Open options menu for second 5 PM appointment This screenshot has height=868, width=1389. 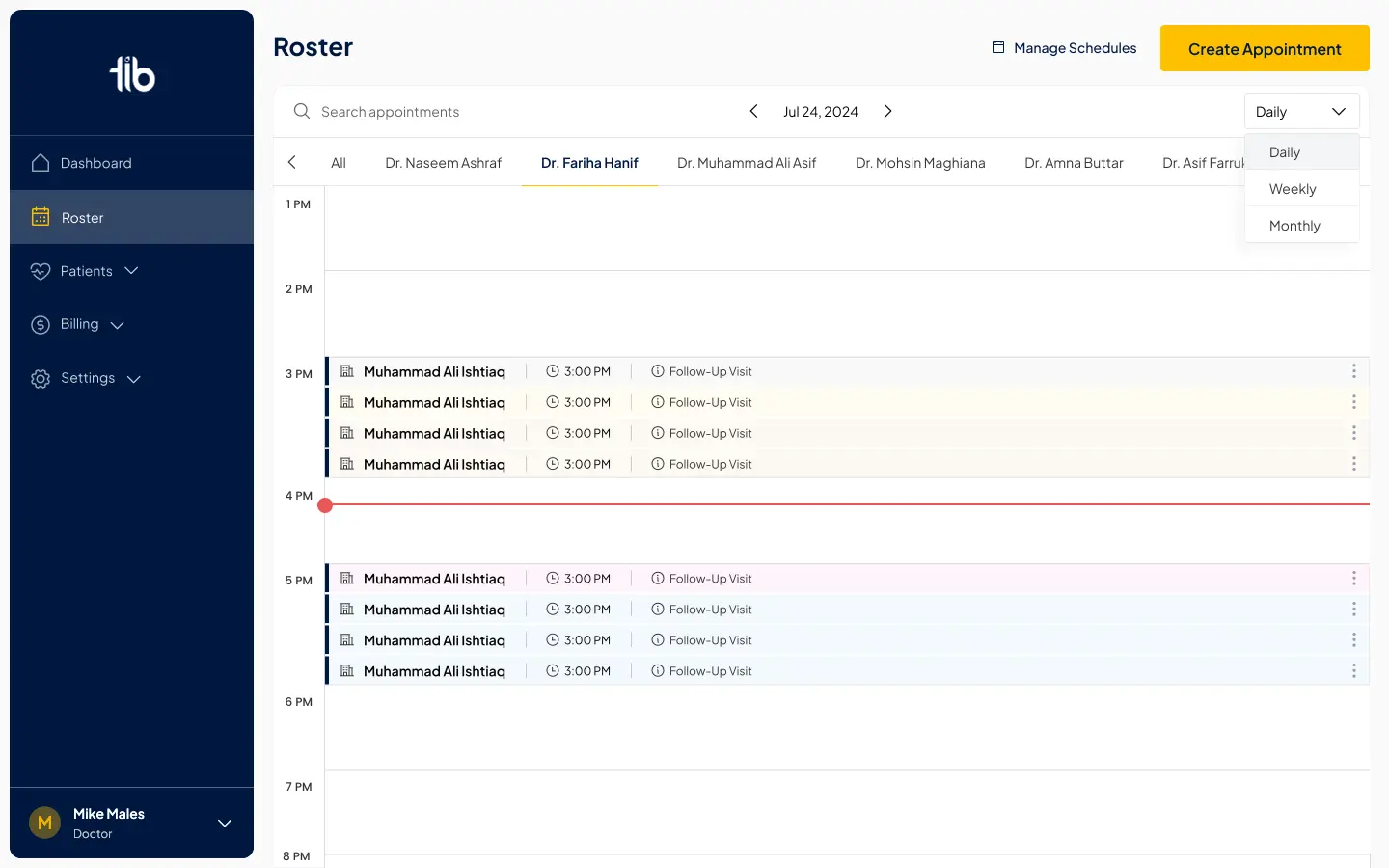tap(1354, 610)
